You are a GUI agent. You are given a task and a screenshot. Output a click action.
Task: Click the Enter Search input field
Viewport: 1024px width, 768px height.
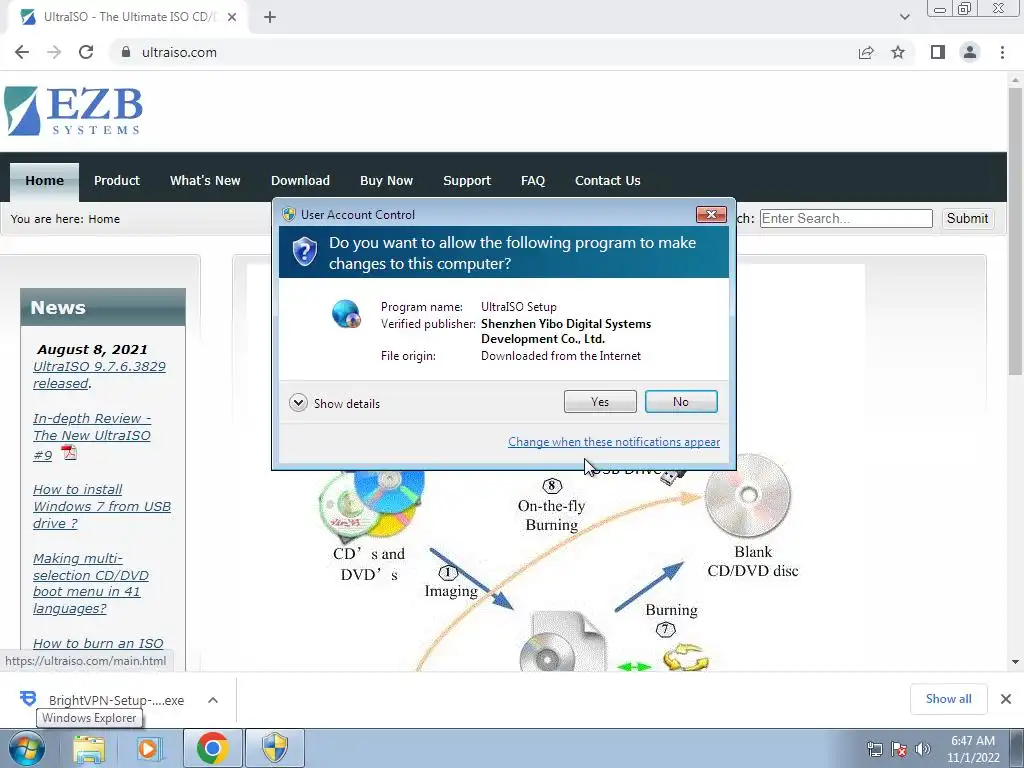click(x=846, y=218)
